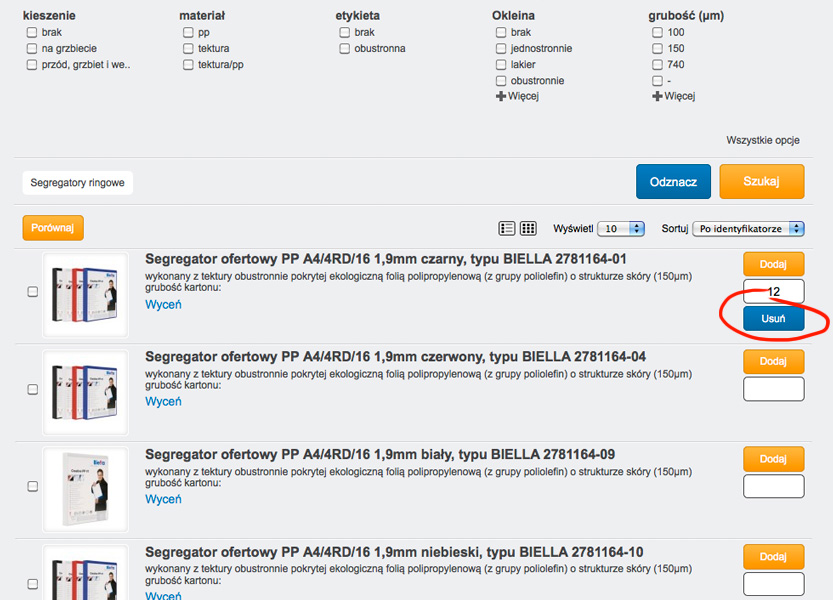Check grubość 740 checkbox
The height and width of the screenshot is (600, 833).
[657, 65]
